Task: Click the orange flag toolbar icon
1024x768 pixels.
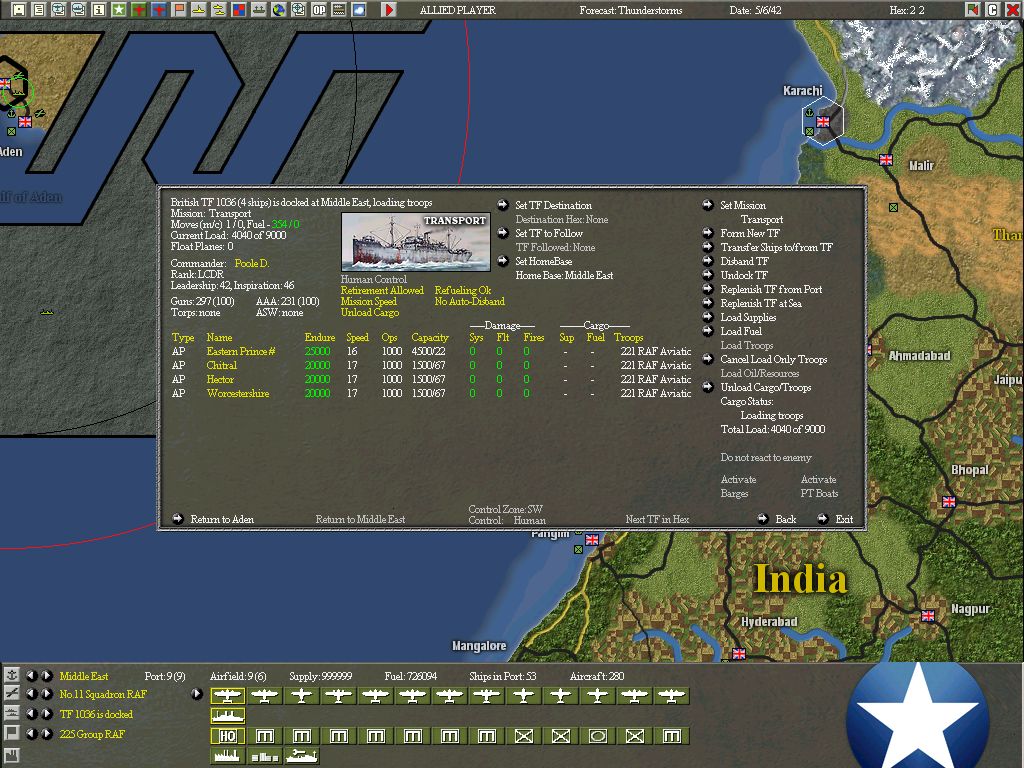Action: click(x=179, y=10)
